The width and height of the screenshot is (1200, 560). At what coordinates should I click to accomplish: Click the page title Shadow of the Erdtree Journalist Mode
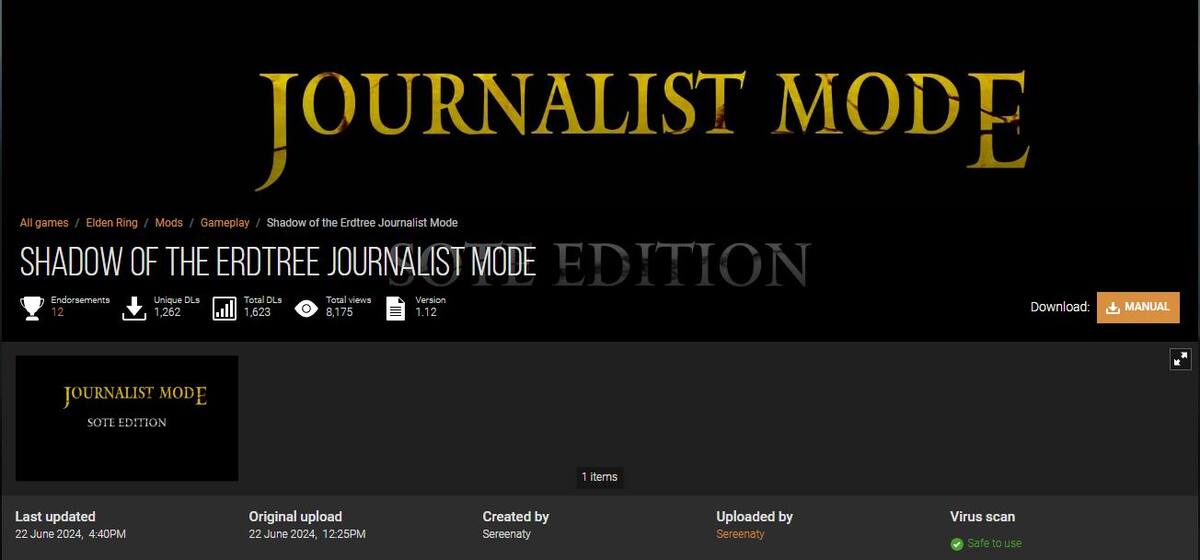278,262
